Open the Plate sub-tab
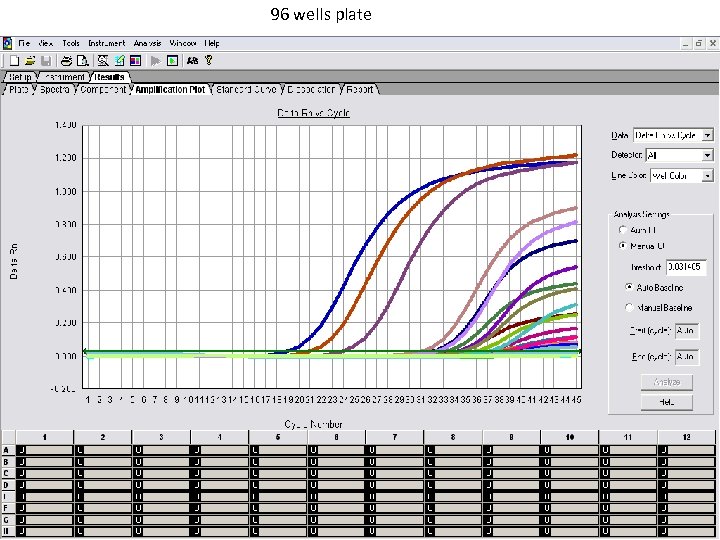The height and width of the screenshot is (540, 720). click(19, 90)
